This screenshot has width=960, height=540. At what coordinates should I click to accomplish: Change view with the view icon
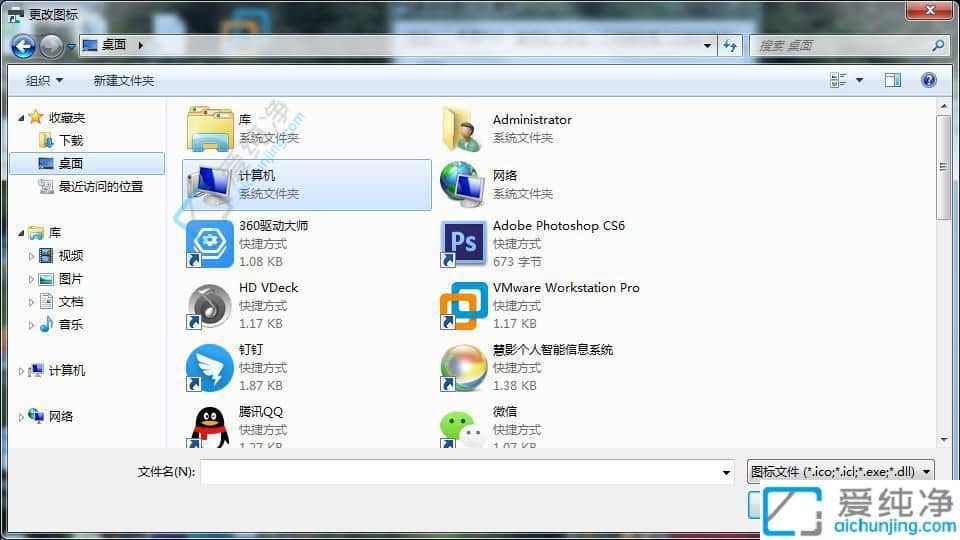pos(838,80)
